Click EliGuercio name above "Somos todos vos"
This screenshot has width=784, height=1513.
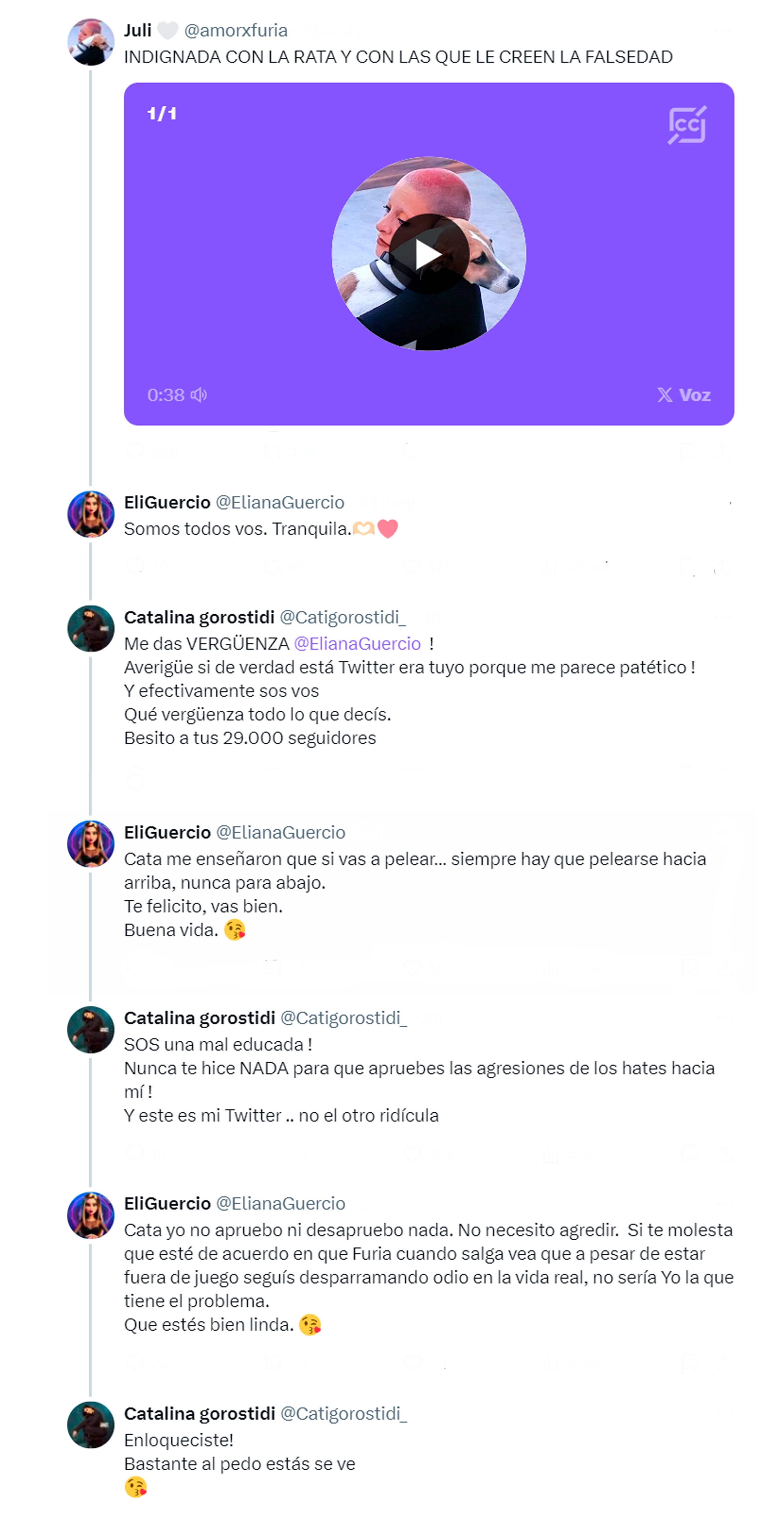(167, 503)
